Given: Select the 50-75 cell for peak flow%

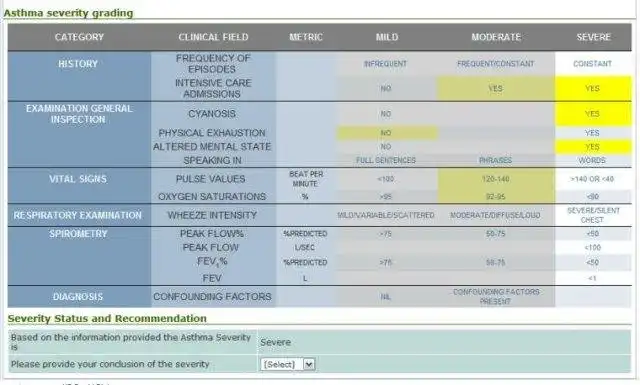Looking at the screenshot, I should pyautogui.click(x=496, y=234).
